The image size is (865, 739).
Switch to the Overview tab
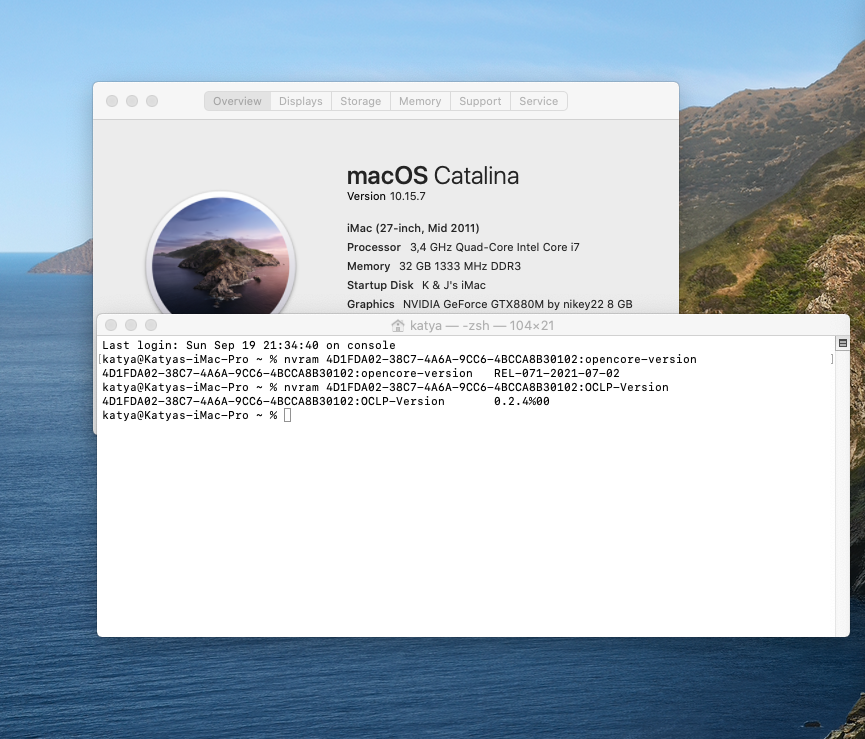237,101
